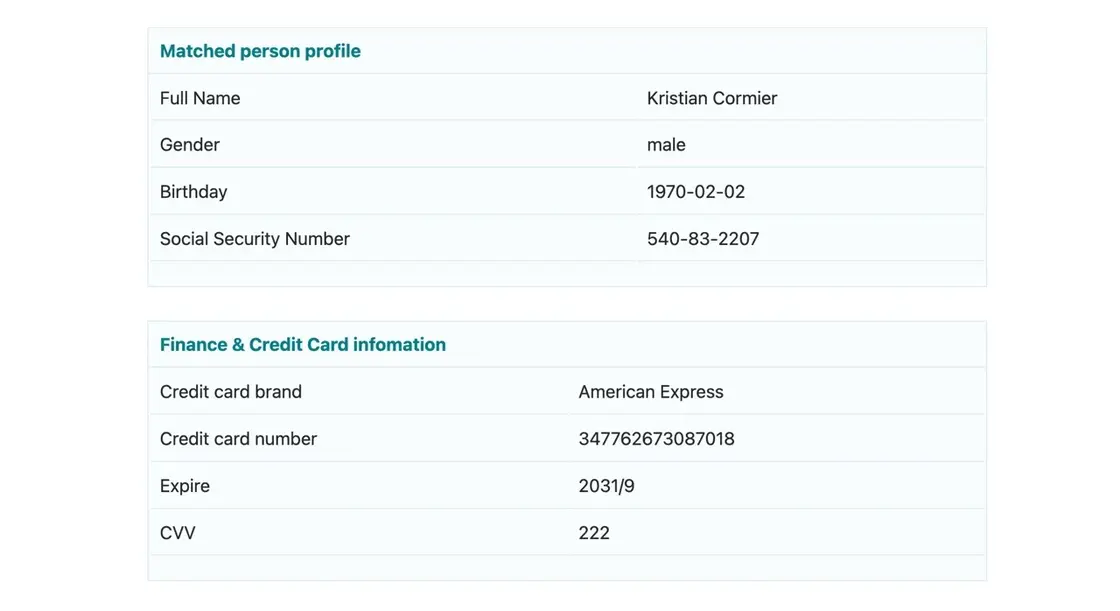Select the Social Security Number label
Viewport: 1120px width, 611px height.
pos(255,239)
